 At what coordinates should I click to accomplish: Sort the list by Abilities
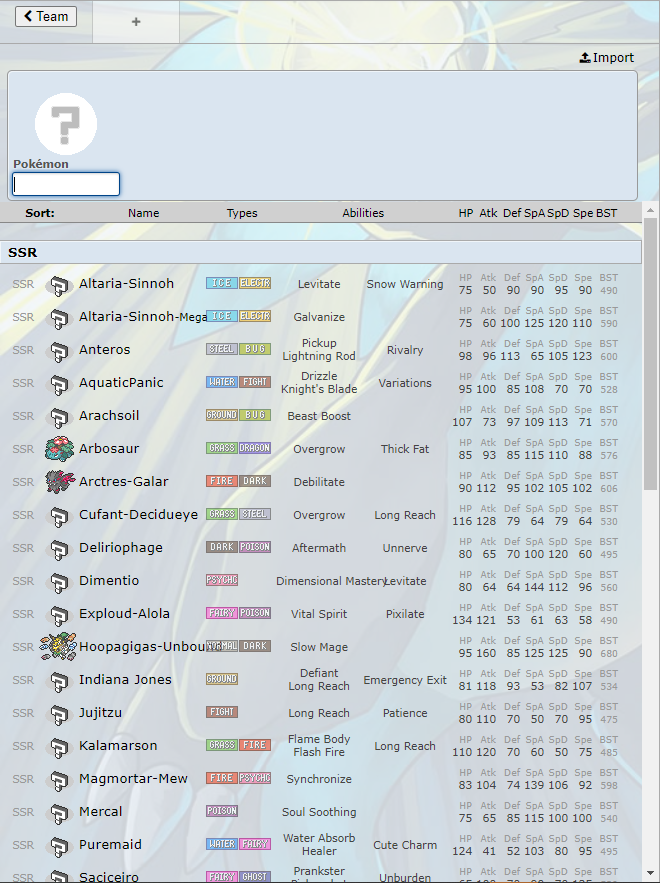(363, 213)
